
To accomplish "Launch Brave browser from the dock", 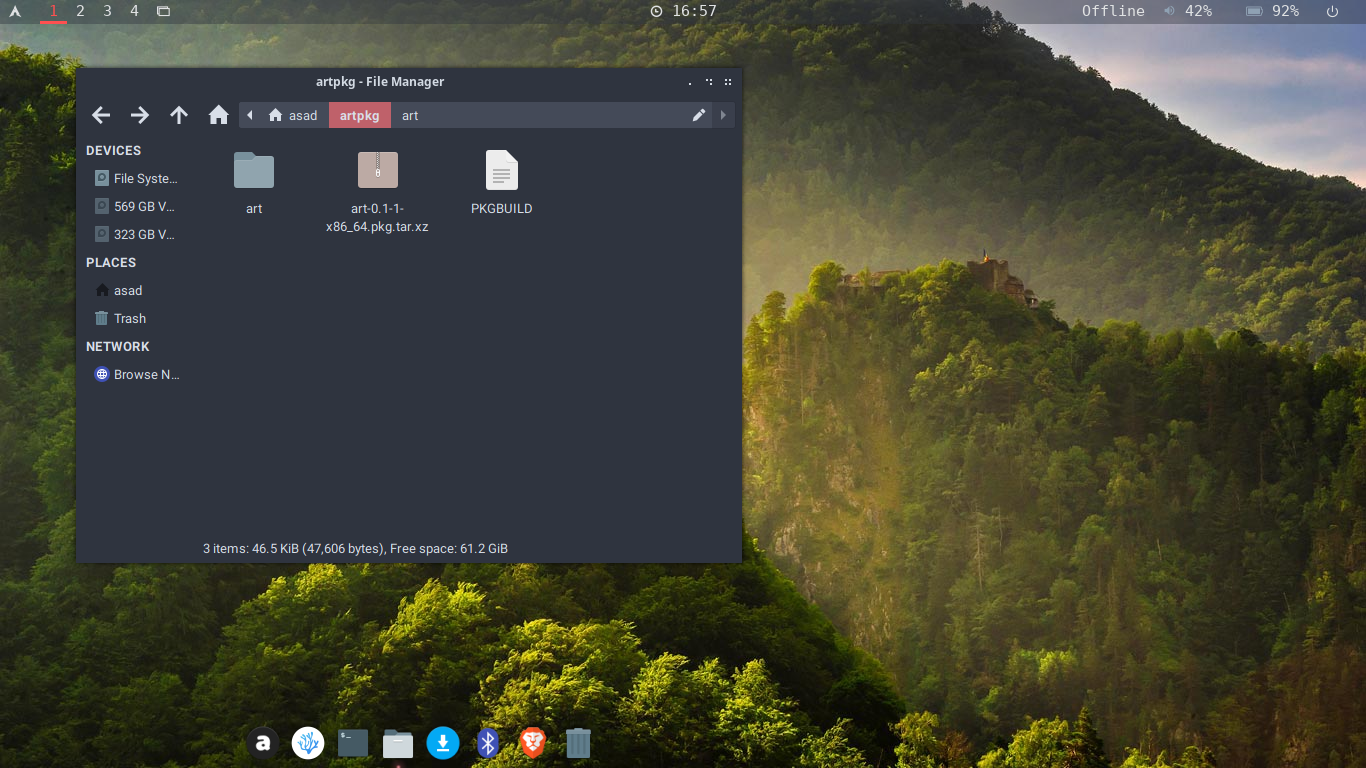I will 533,743.
